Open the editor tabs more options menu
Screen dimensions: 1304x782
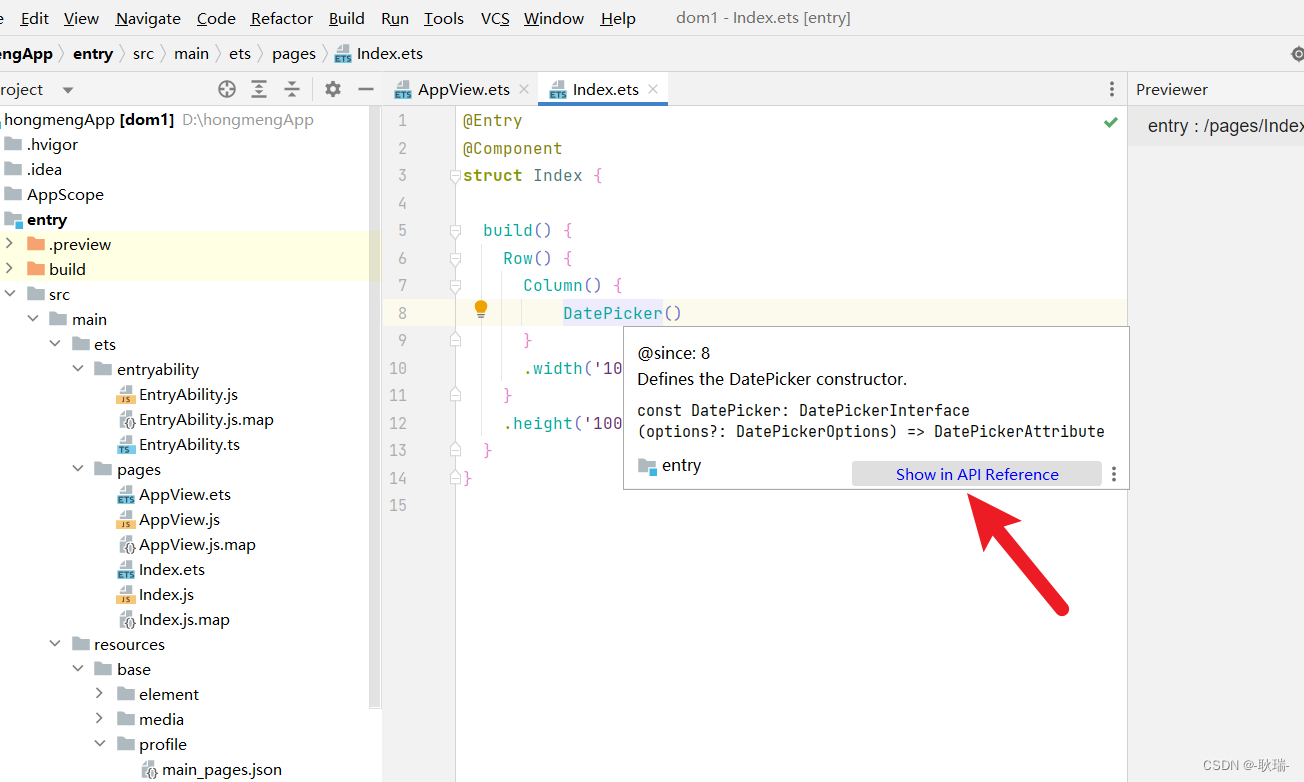(x=1112, y=89)
